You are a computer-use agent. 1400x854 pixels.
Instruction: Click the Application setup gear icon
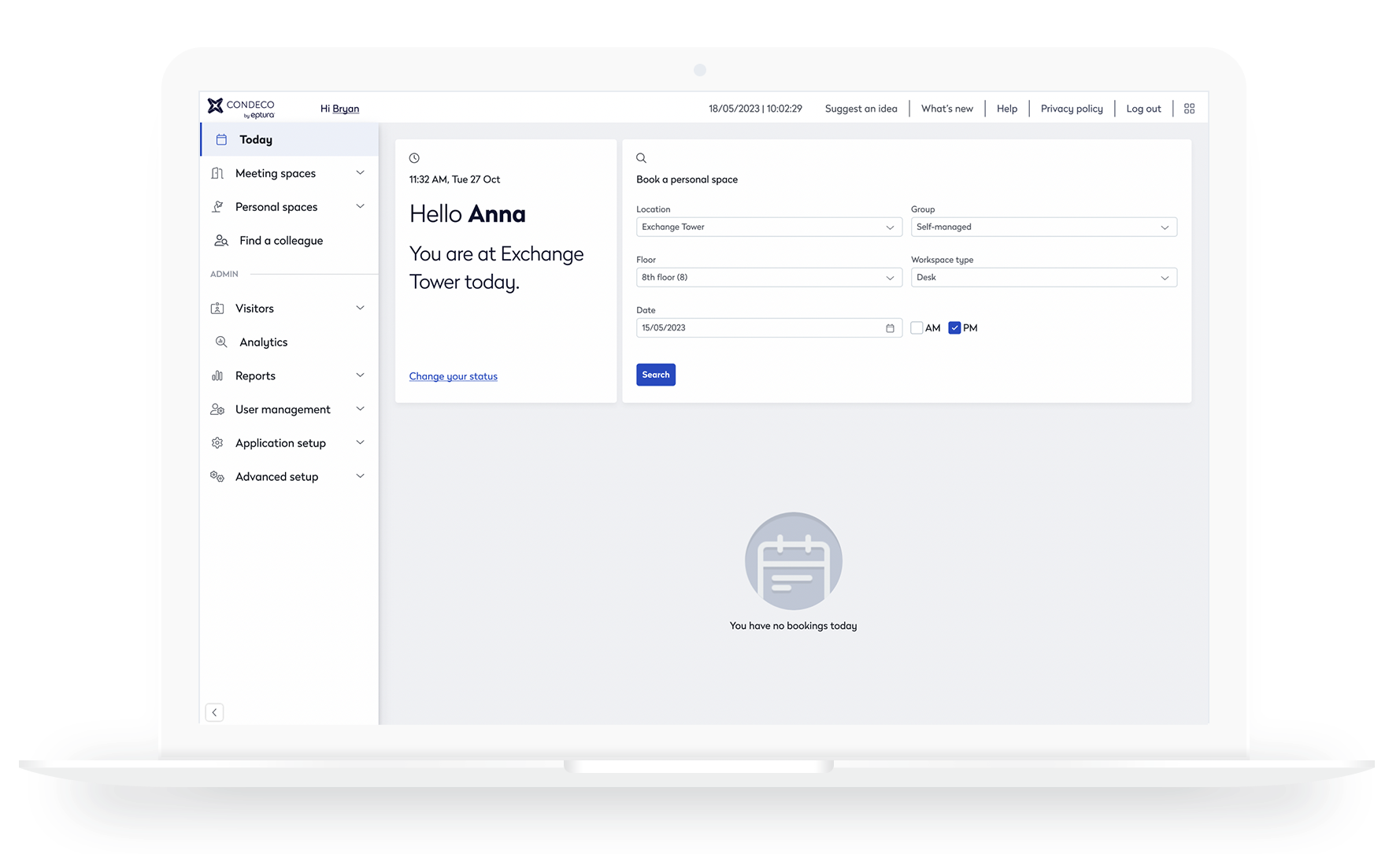[217, 443]
